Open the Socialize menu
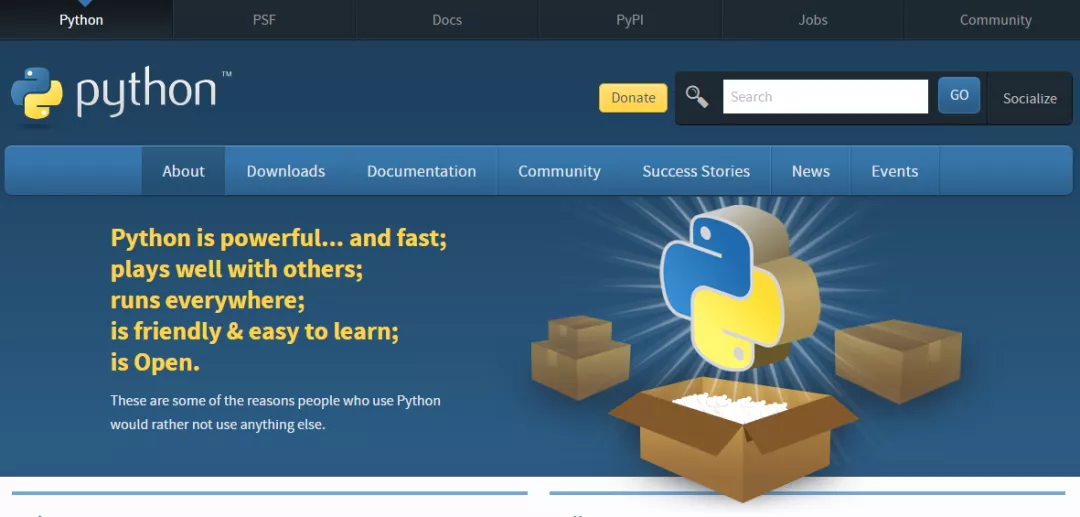 click(x=1030, y=98)
